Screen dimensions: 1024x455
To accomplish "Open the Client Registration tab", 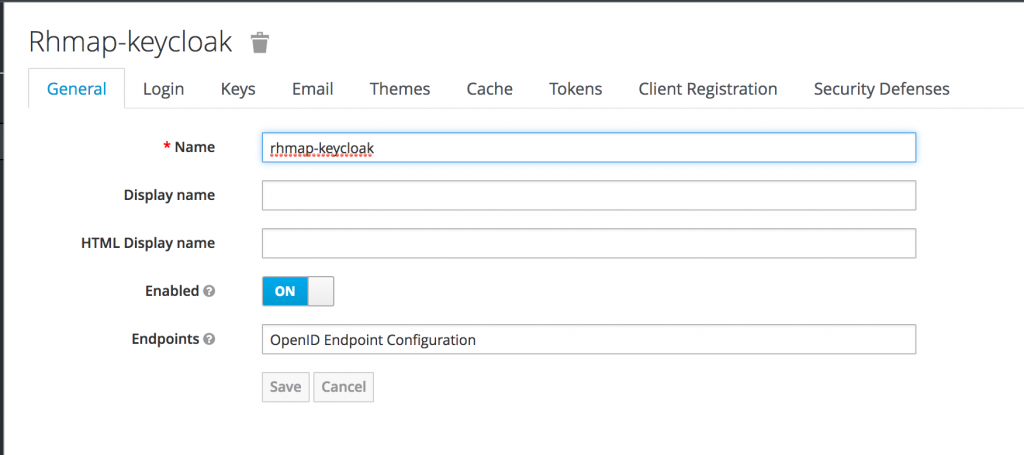I will coord(708,89).
